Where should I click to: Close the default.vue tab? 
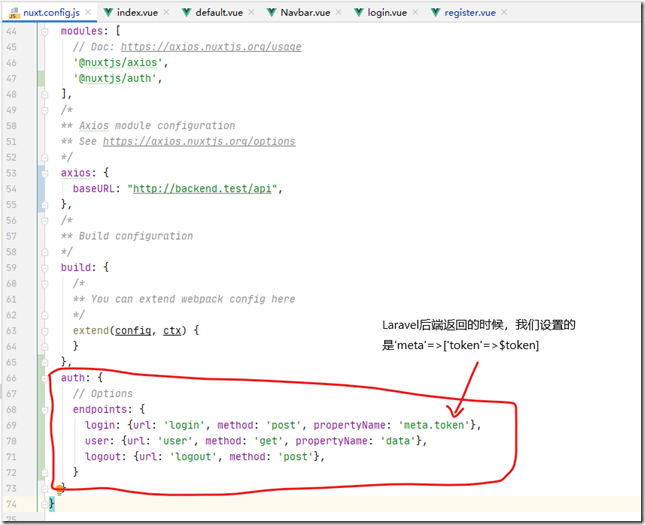pos(251,12)
